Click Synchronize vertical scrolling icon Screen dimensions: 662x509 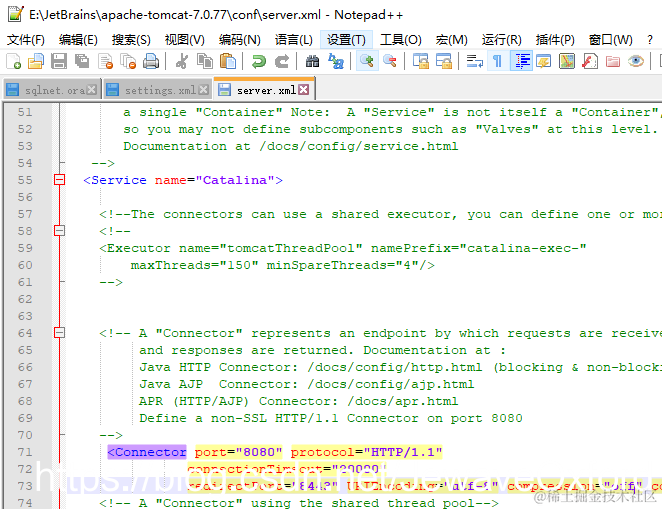421,62
